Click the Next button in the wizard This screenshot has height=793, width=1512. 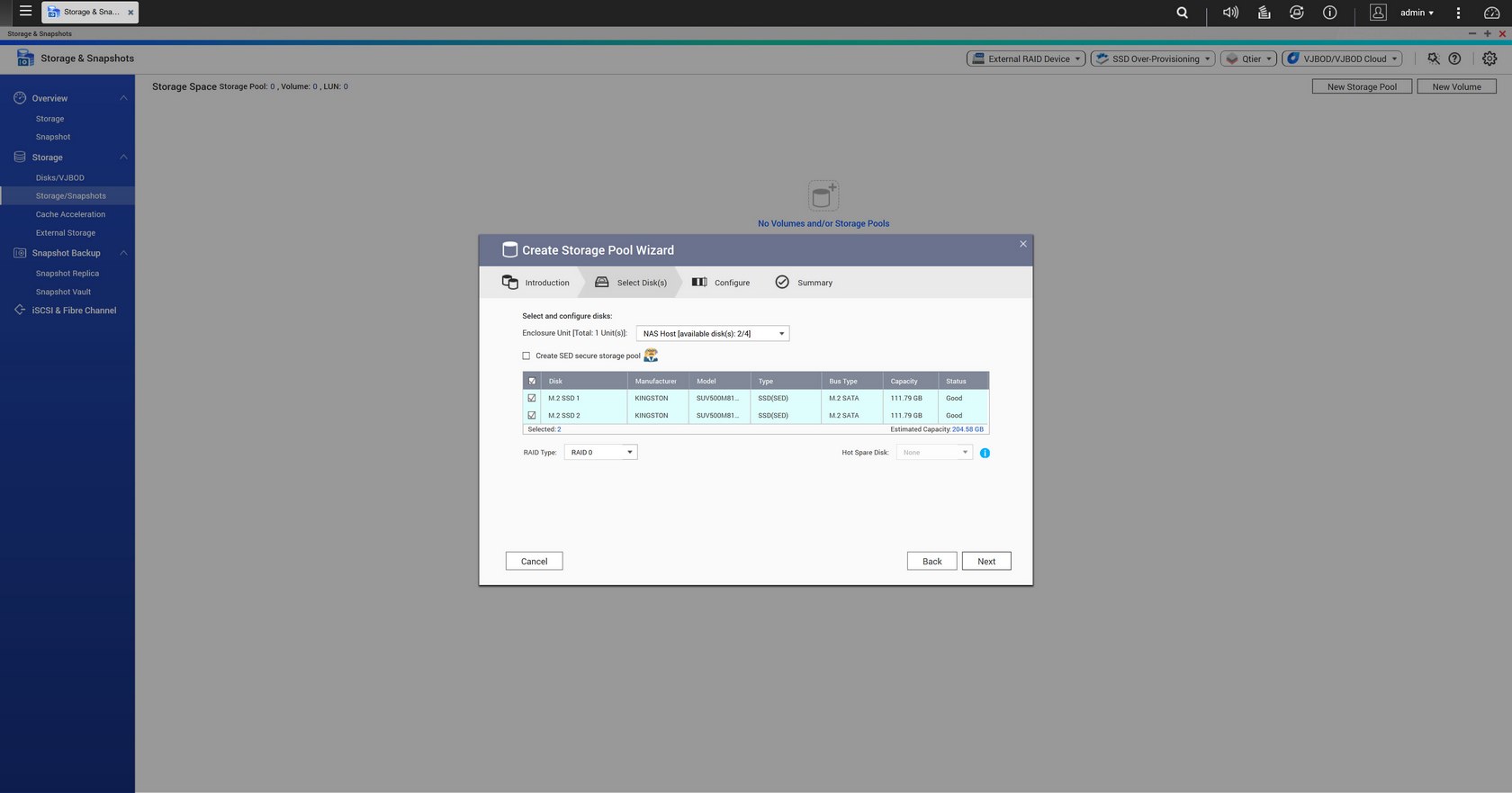[986, 561]
